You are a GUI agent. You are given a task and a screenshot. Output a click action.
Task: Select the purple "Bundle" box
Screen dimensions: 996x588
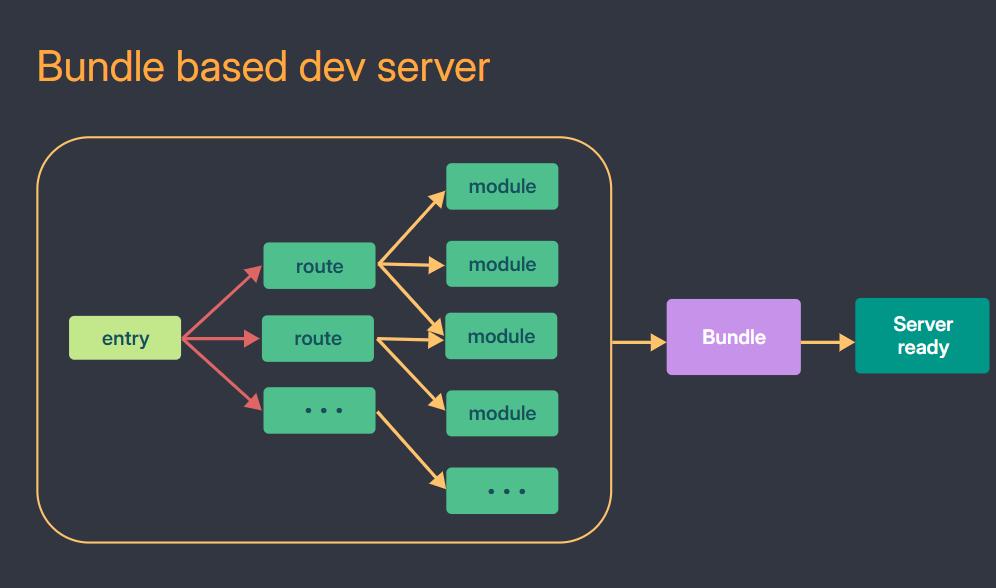733,337
